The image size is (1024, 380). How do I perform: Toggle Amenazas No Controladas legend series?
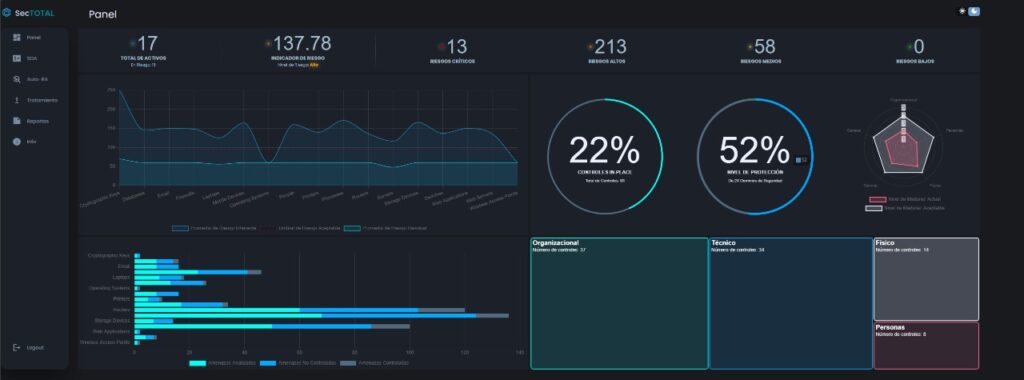pyautogui.click(x=268, y=362)
